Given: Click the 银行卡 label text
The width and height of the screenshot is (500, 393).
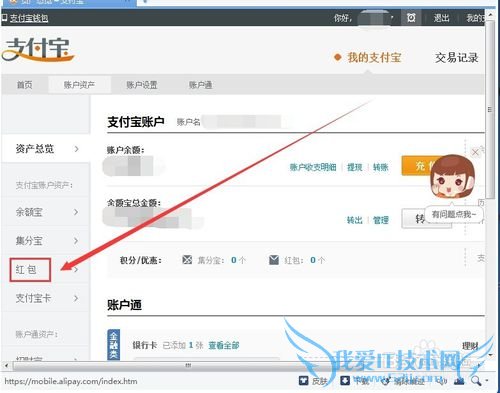Looking at the screenshot, I should [x=145, y=345].
